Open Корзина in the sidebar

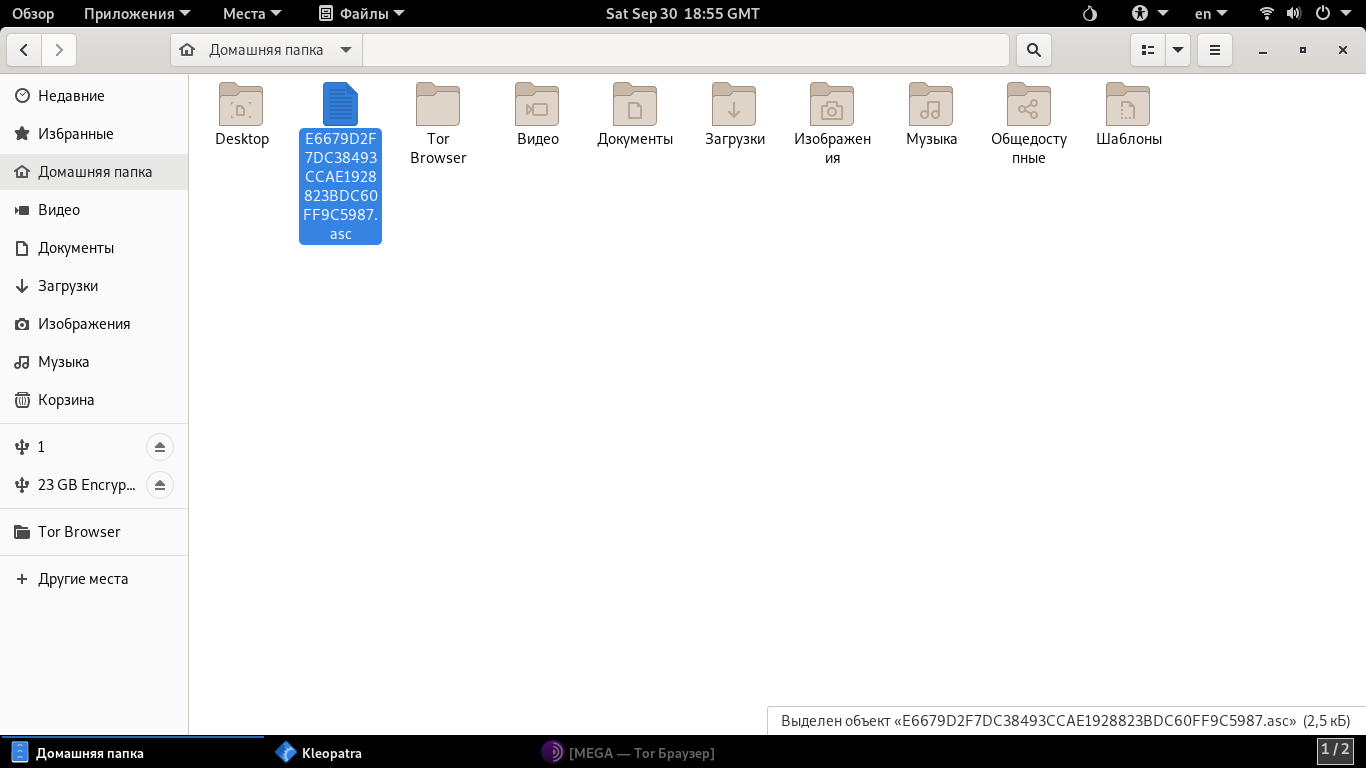66,400
